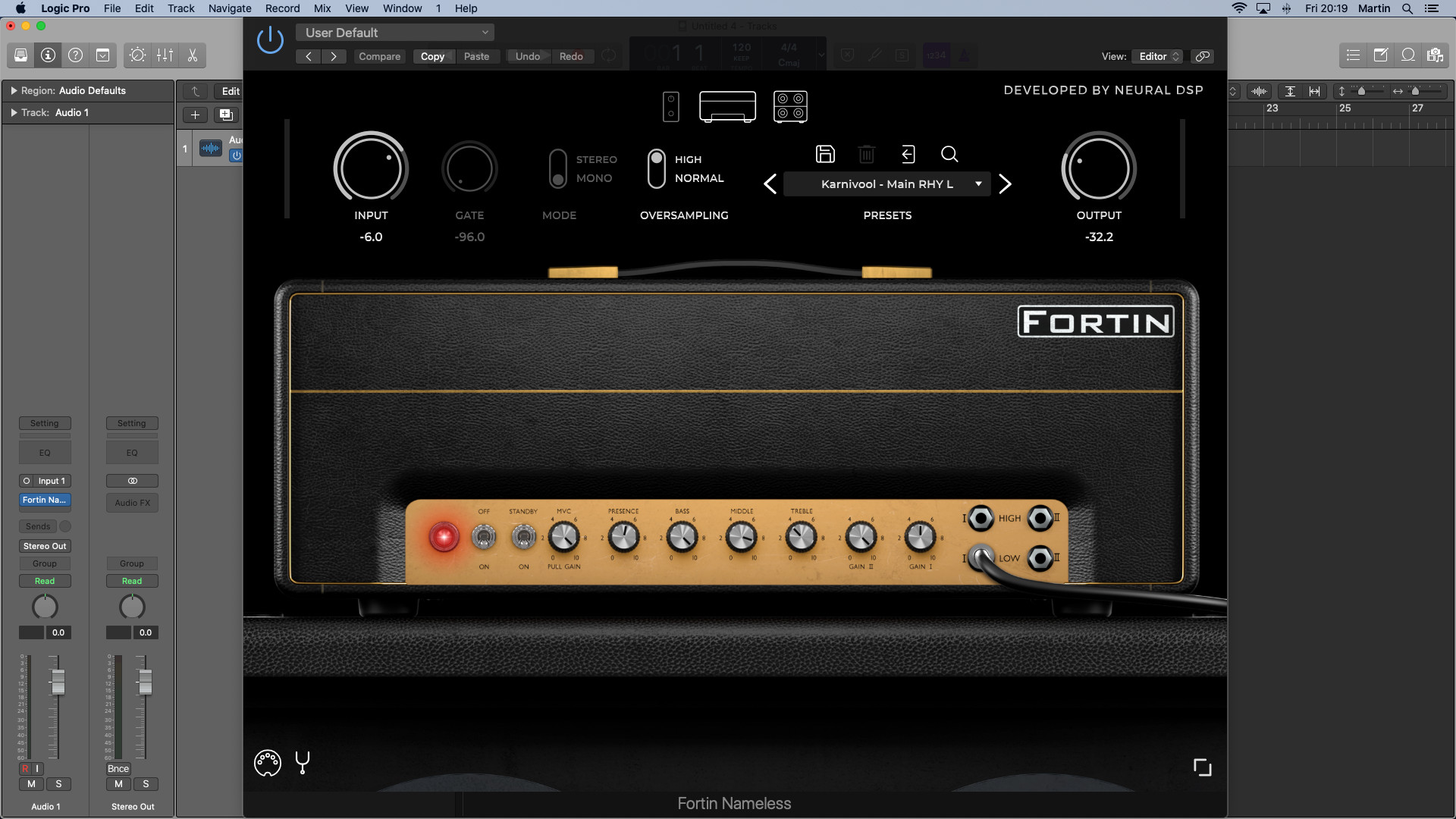1456x819 pixels.
Task: Solo the Audio 1 channel strip
Action: pyautogui.click(x=58, y=784)
